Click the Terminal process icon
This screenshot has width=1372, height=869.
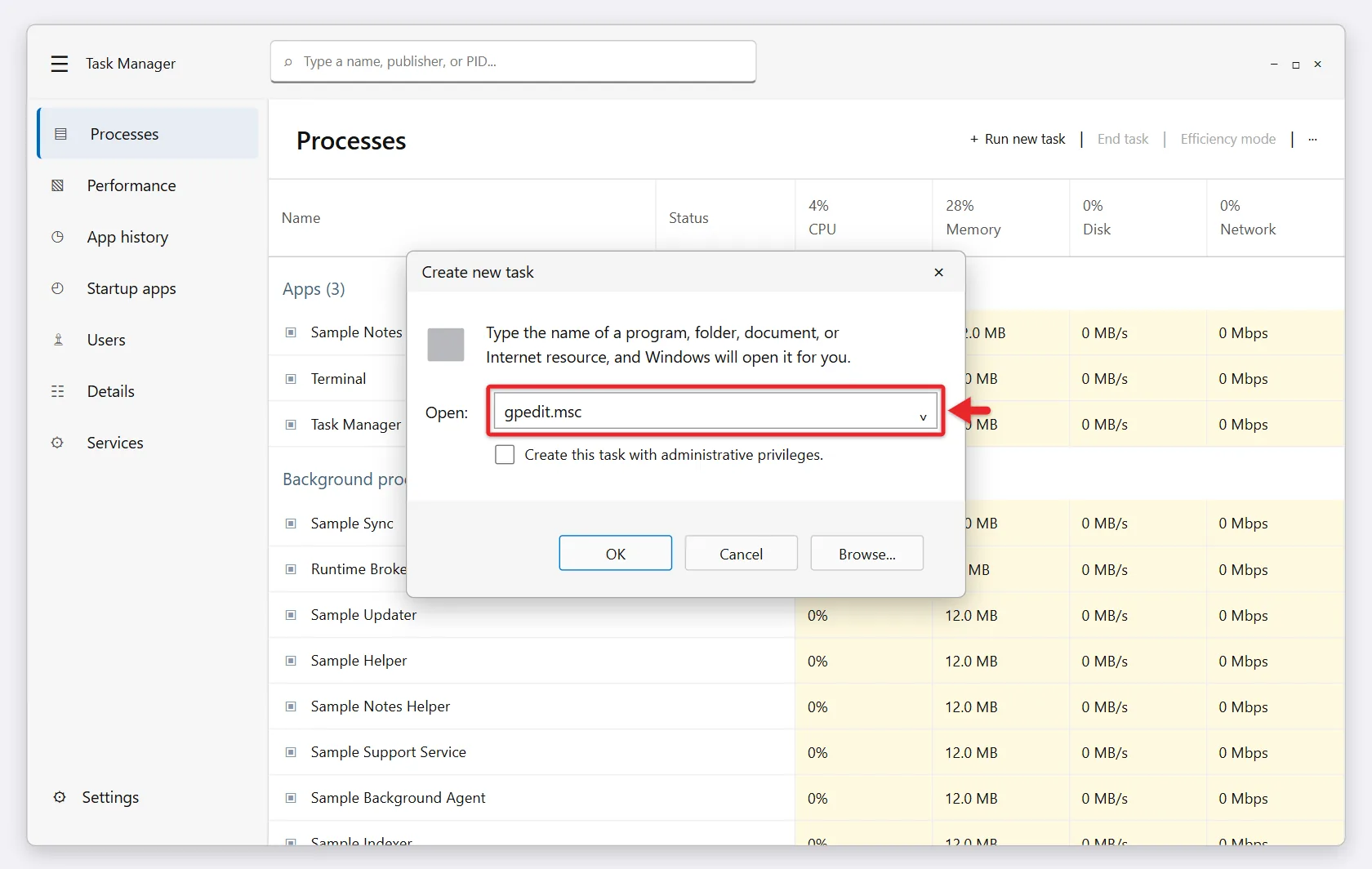(x=291, y=379)
